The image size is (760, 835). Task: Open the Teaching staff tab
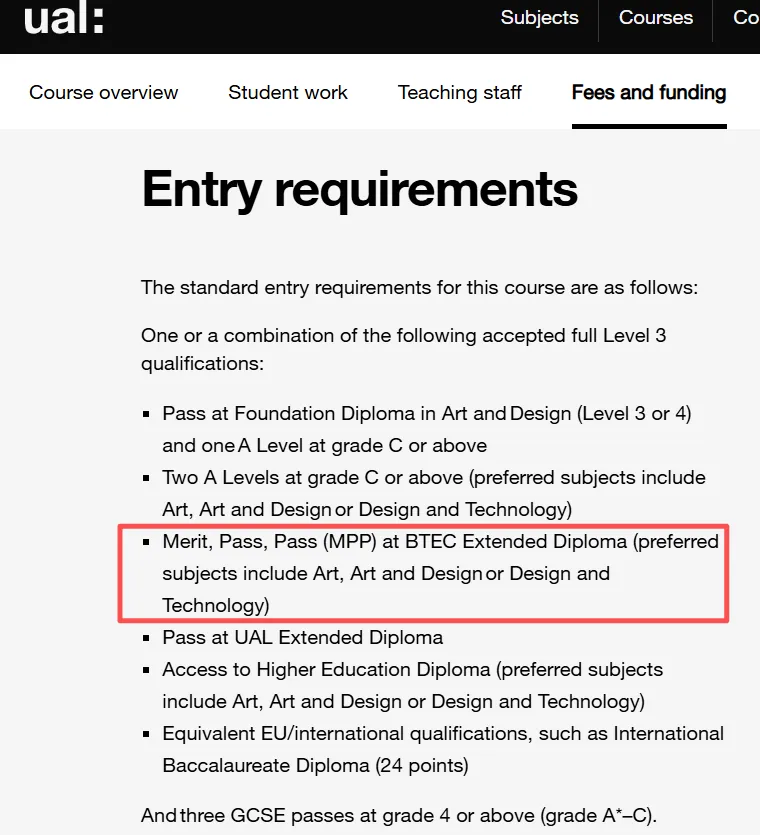pos(460,92)
